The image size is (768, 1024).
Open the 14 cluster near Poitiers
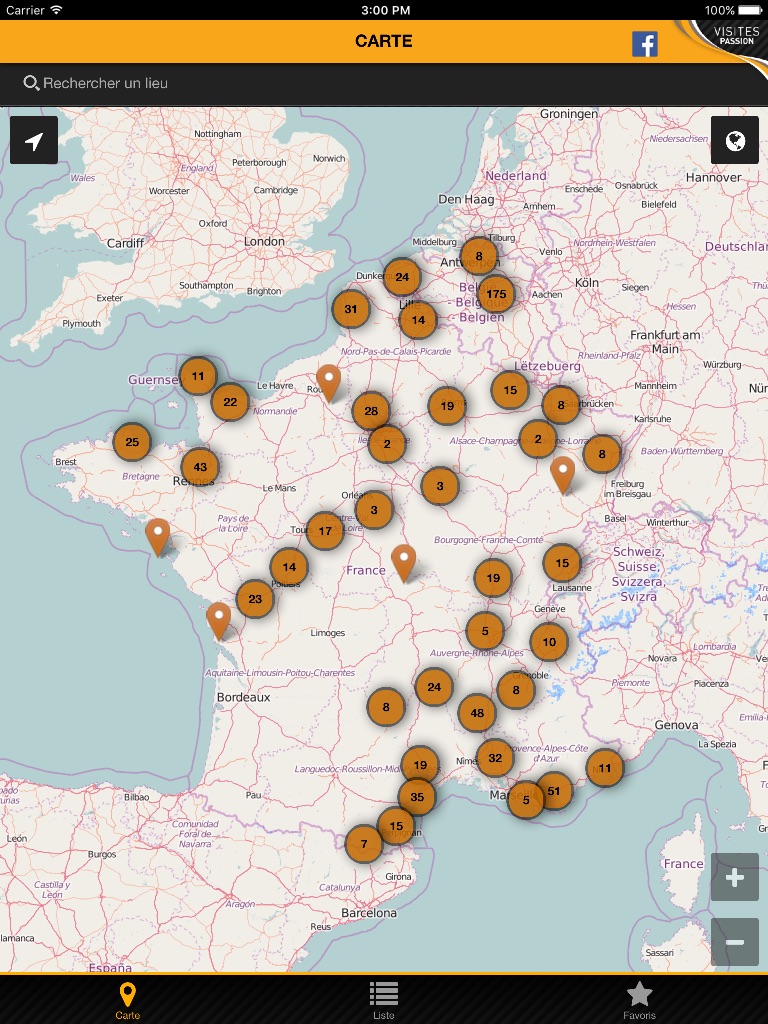[x=289, y=566]
